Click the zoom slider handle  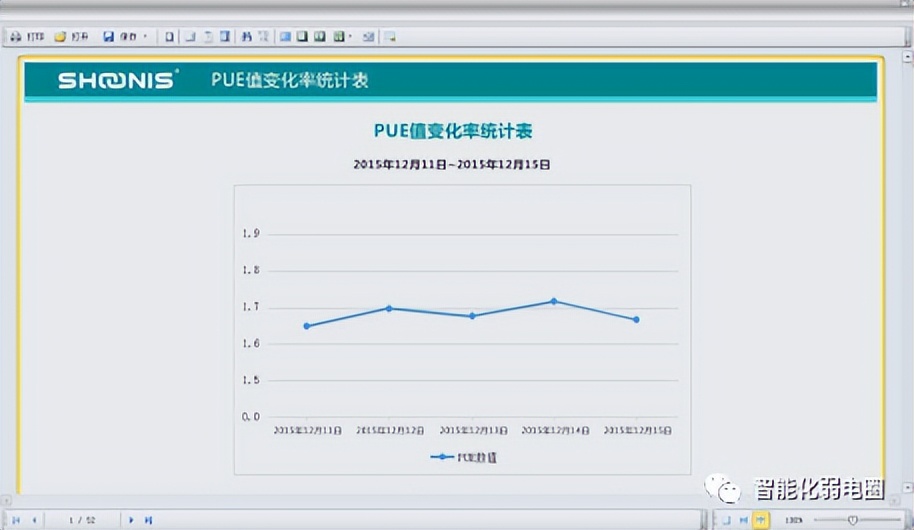[x=853, y=520]
